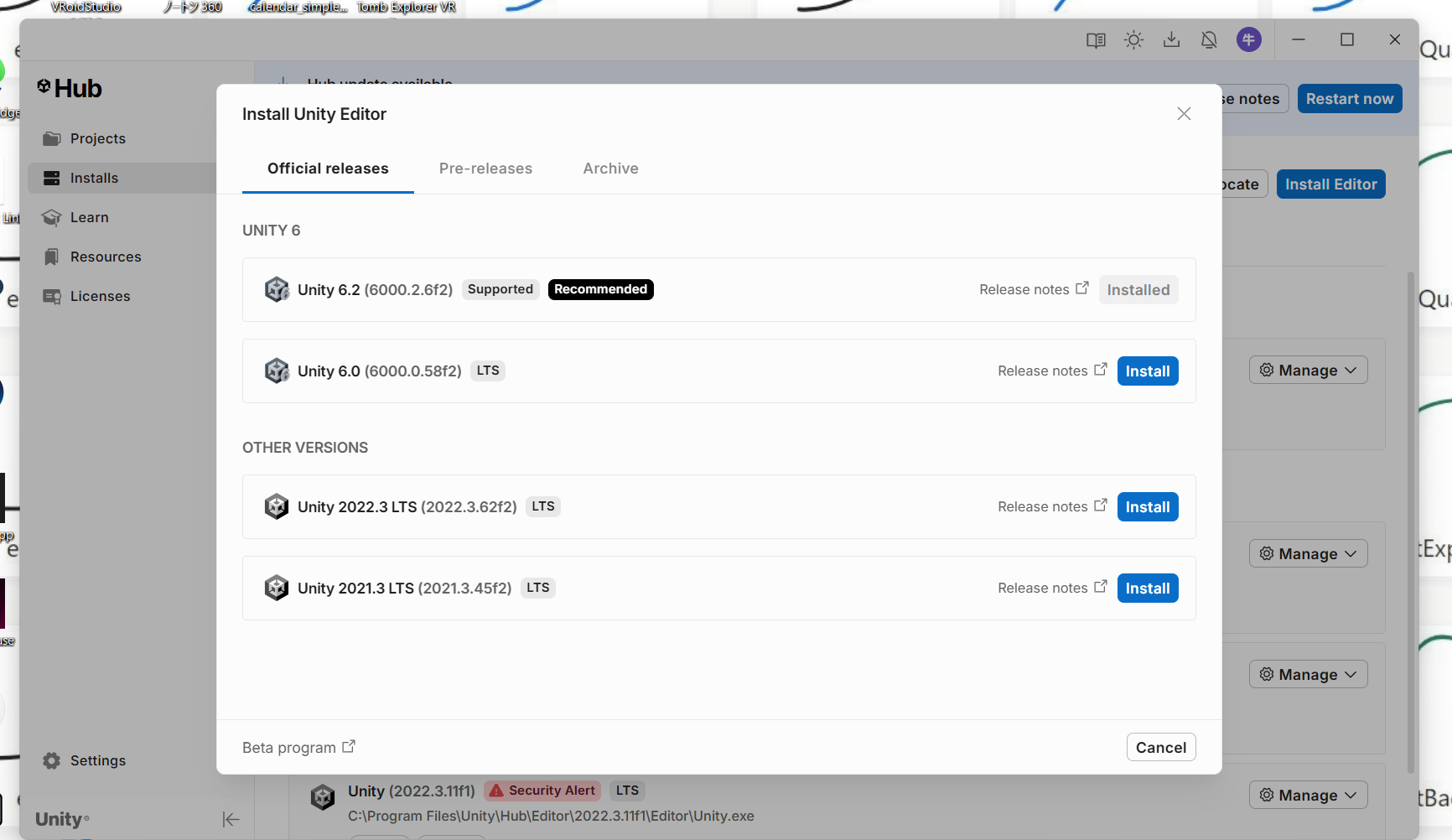Screen dimensions: 1452x840
Task: Click the Unity 2022.3 LTS cube icon
Action: point(277,506)
